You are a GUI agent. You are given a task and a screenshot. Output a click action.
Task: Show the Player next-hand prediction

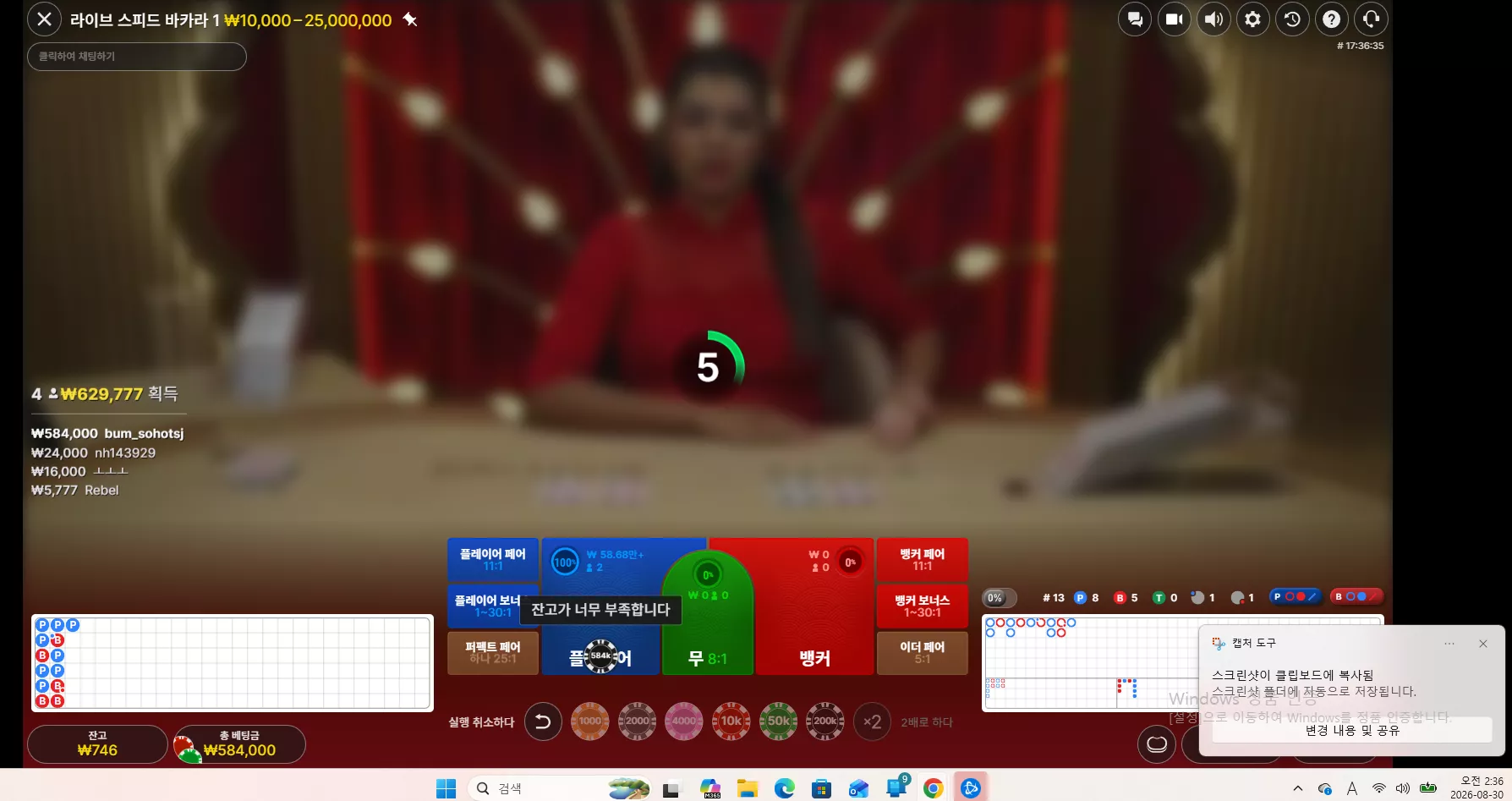point(1295,596)
